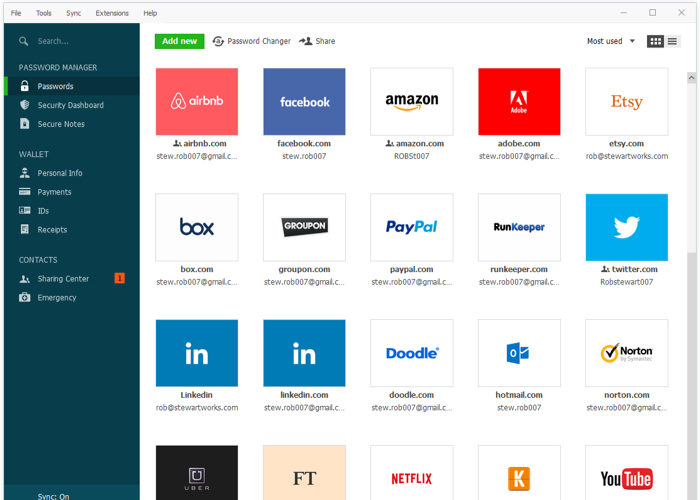Image resolution: width=700 pixels, height=500 pixels.
Task: Click the IDs card icon
Action: [25, 210]
